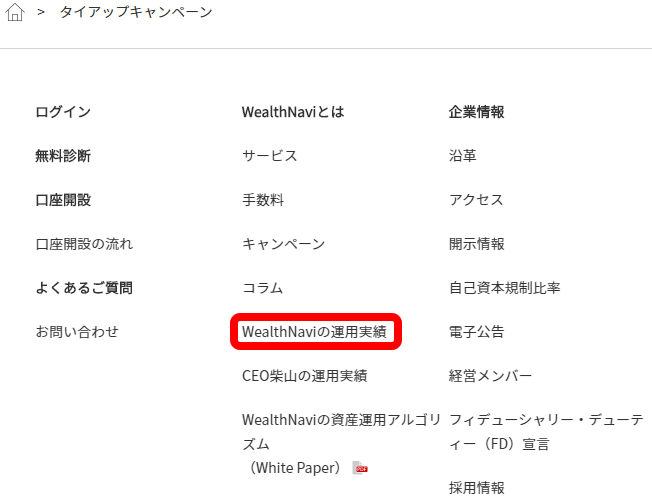
Task: Open 口座開設 page
Action: click(63, 200)
